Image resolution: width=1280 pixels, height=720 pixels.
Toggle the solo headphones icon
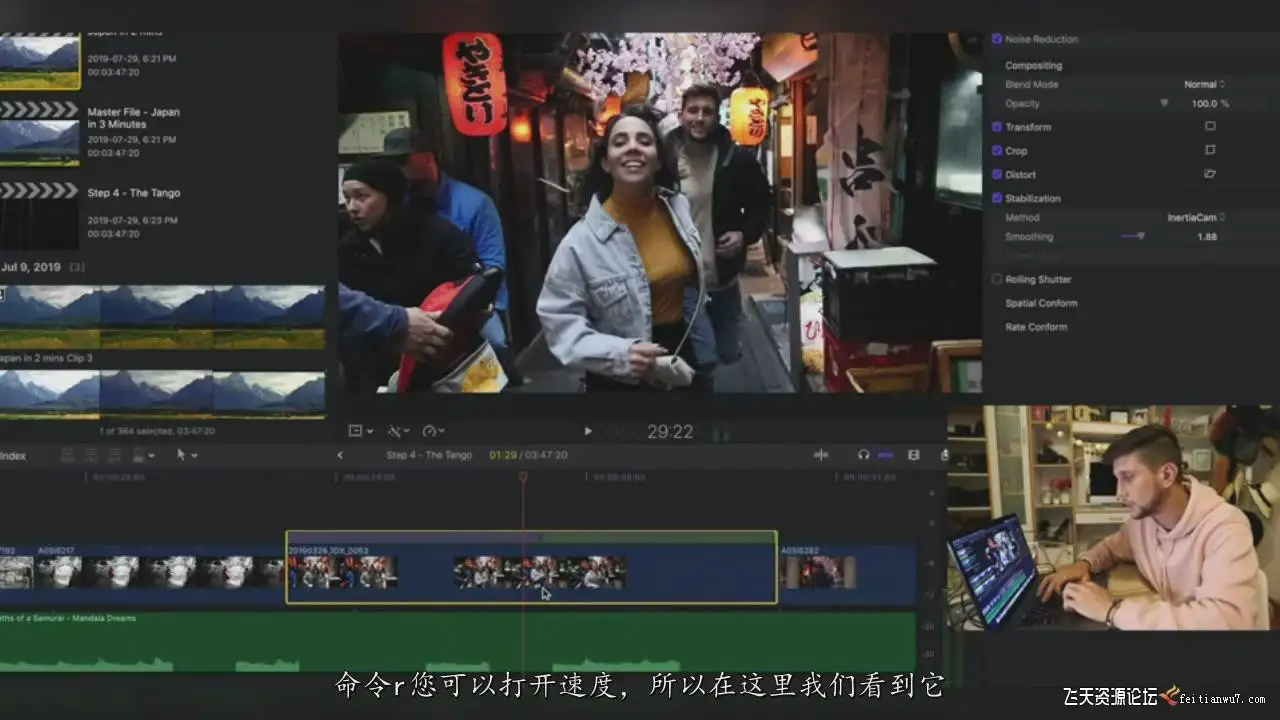pyautogui.click(x=863, y=455)
